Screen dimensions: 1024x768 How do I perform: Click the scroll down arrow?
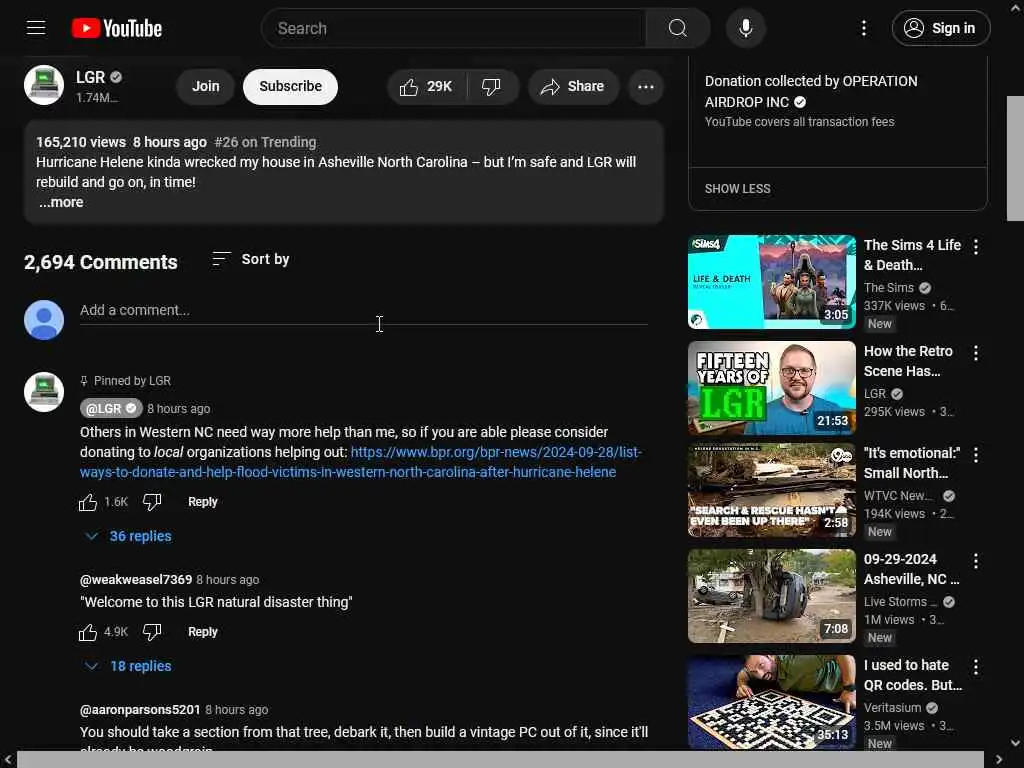tap(1015, 743)
